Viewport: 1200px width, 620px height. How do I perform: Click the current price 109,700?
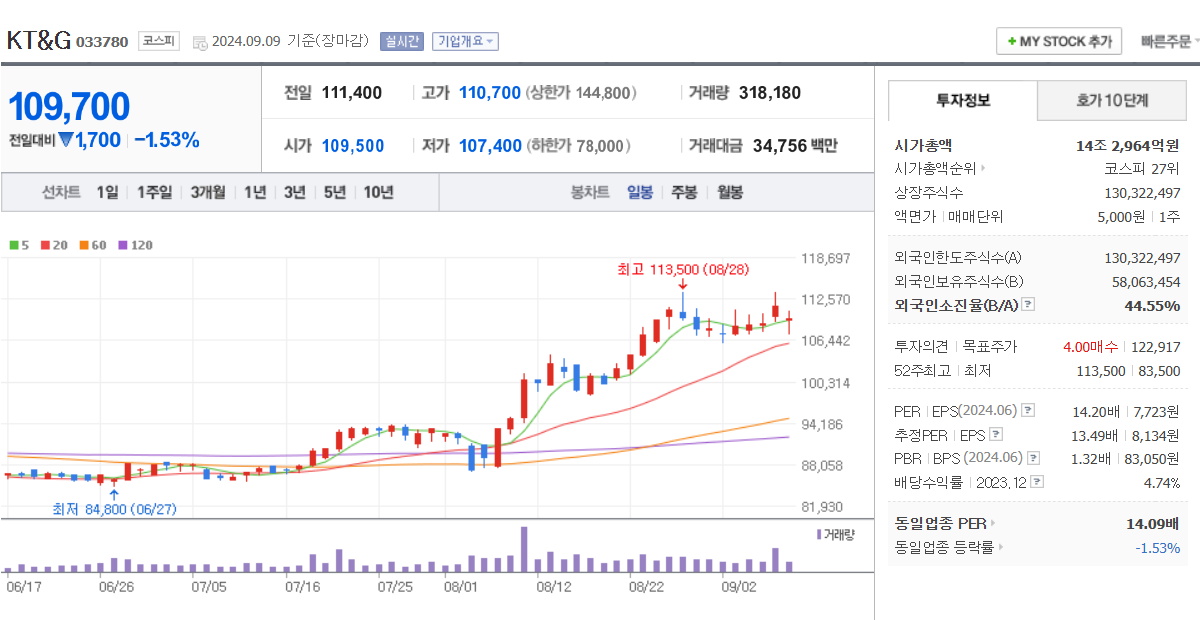pos(69,106)
